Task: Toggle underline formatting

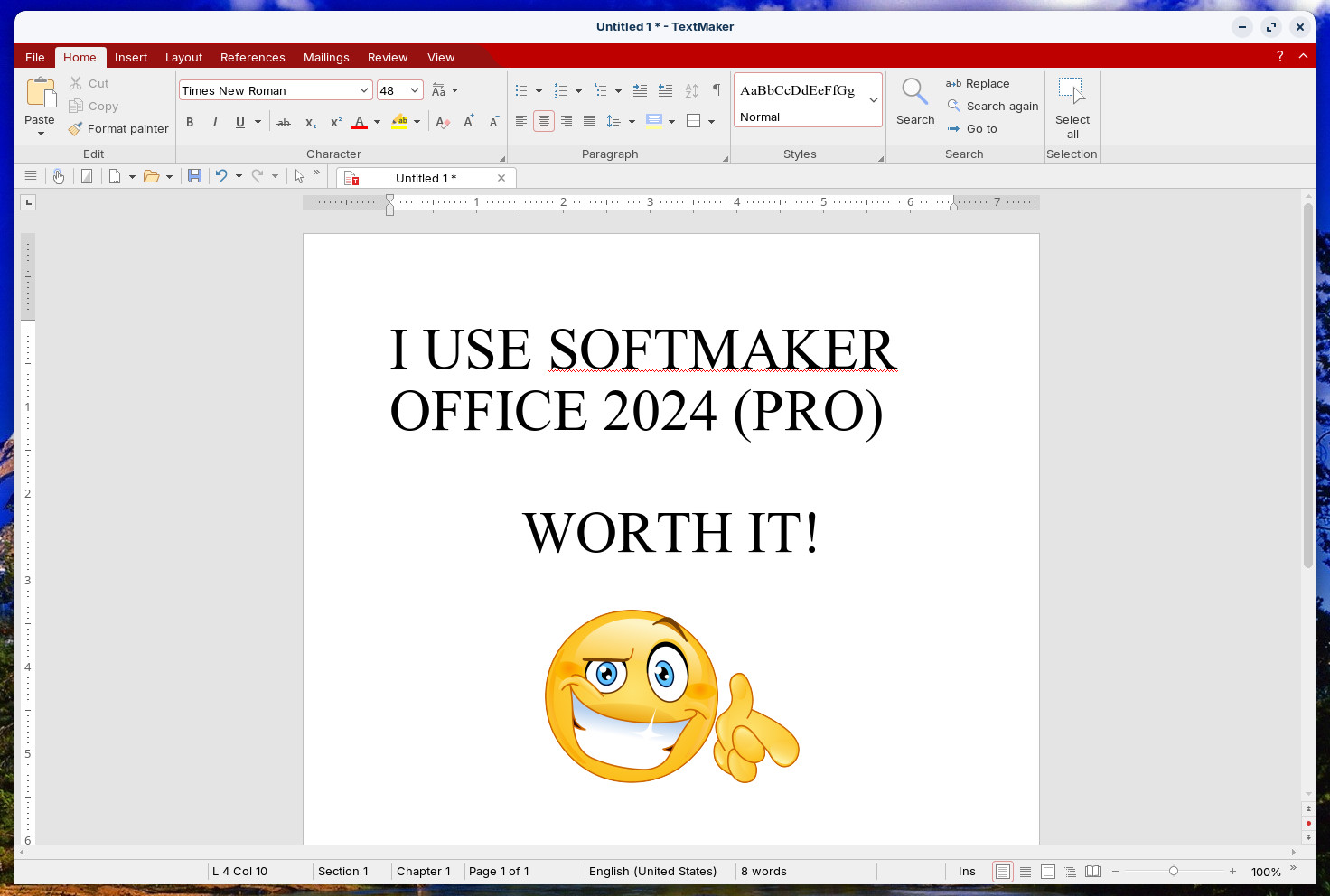Action: [239, 122]
